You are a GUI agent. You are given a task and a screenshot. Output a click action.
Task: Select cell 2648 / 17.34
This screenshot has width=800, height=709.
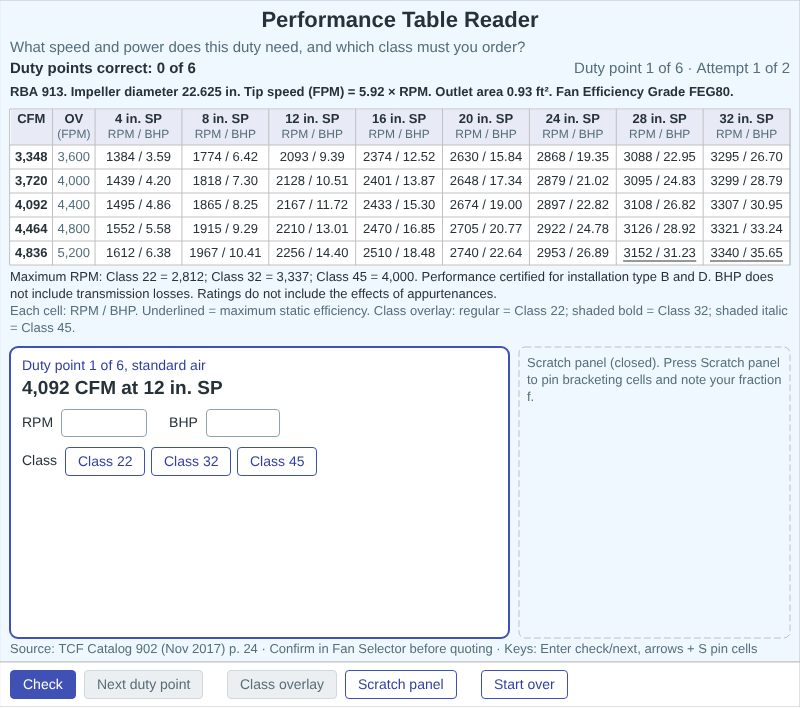coord(486,181)
